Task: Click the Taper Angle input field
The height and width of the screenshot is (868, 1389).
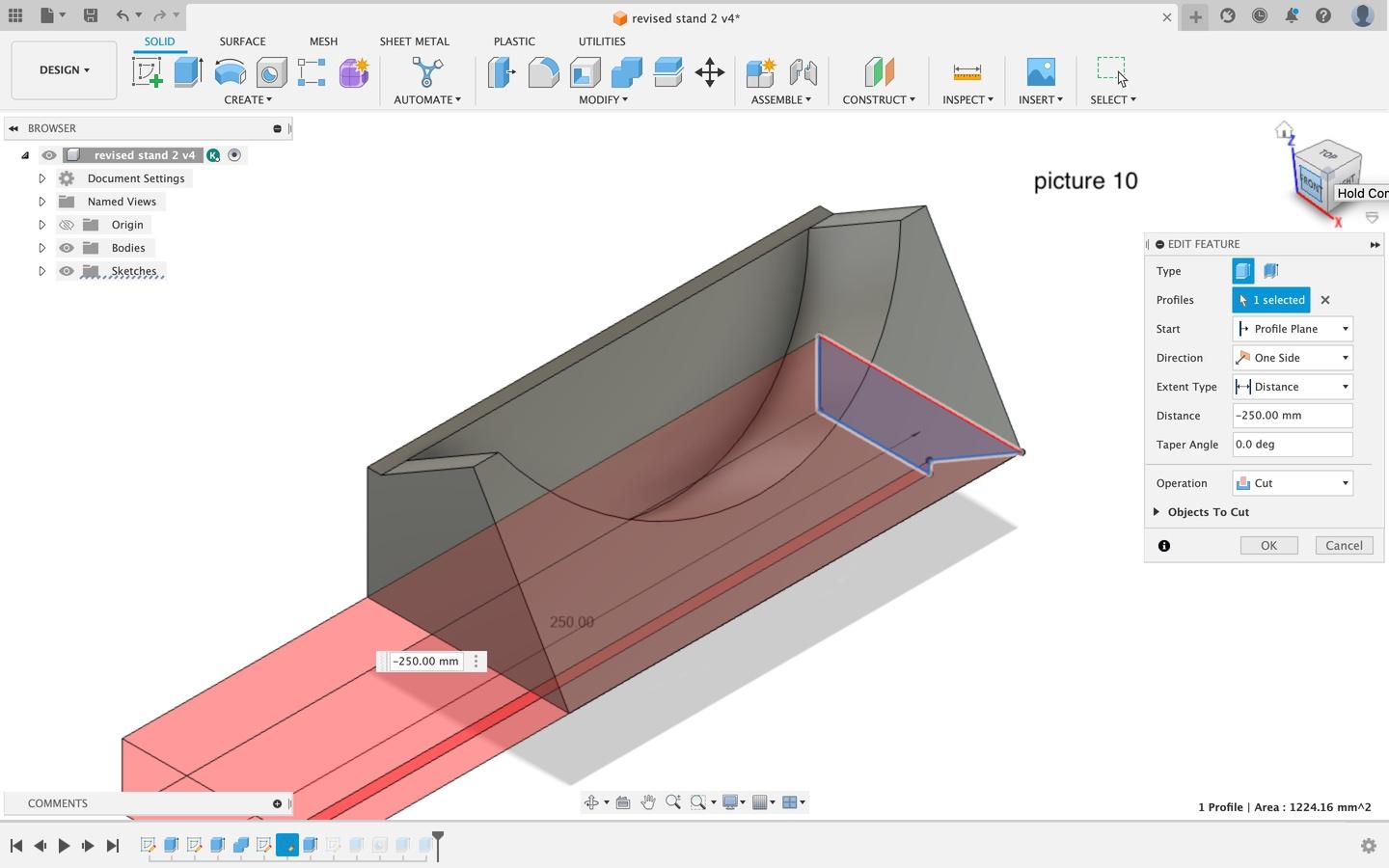Action: [1293, 445]
